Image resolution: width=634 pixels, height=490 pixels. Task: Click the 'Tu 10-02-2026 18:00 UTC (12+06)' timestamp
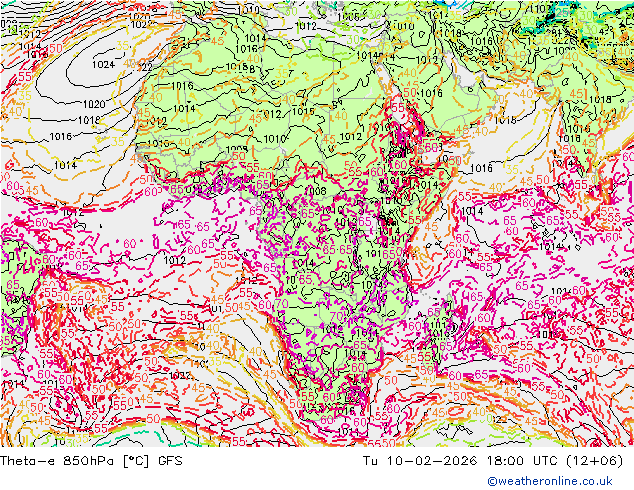[493, 461]
